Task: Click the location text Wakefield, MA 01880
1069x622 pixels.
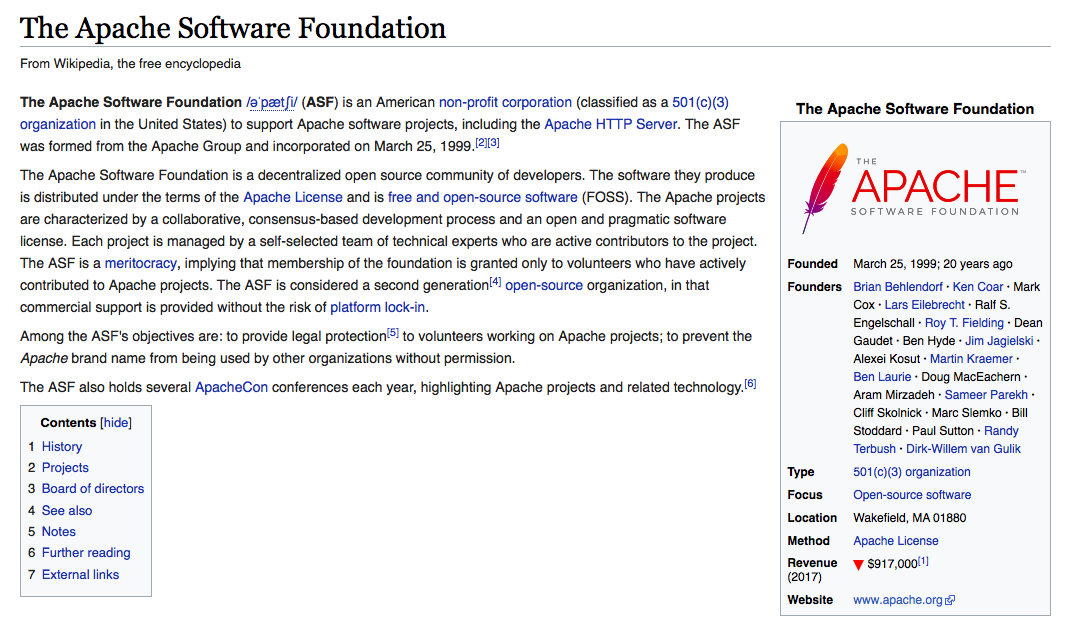Action: tap(909, 518)
